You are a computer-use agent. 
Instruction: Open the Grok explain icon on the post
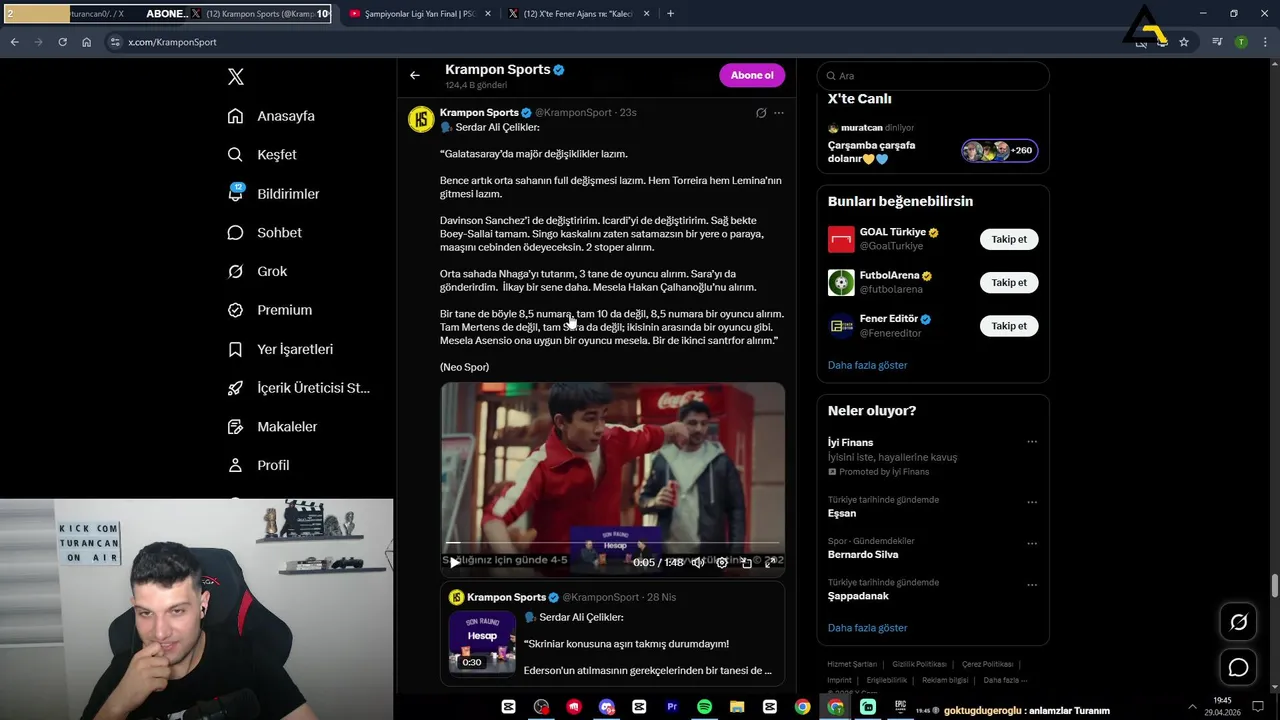(761, 113)
